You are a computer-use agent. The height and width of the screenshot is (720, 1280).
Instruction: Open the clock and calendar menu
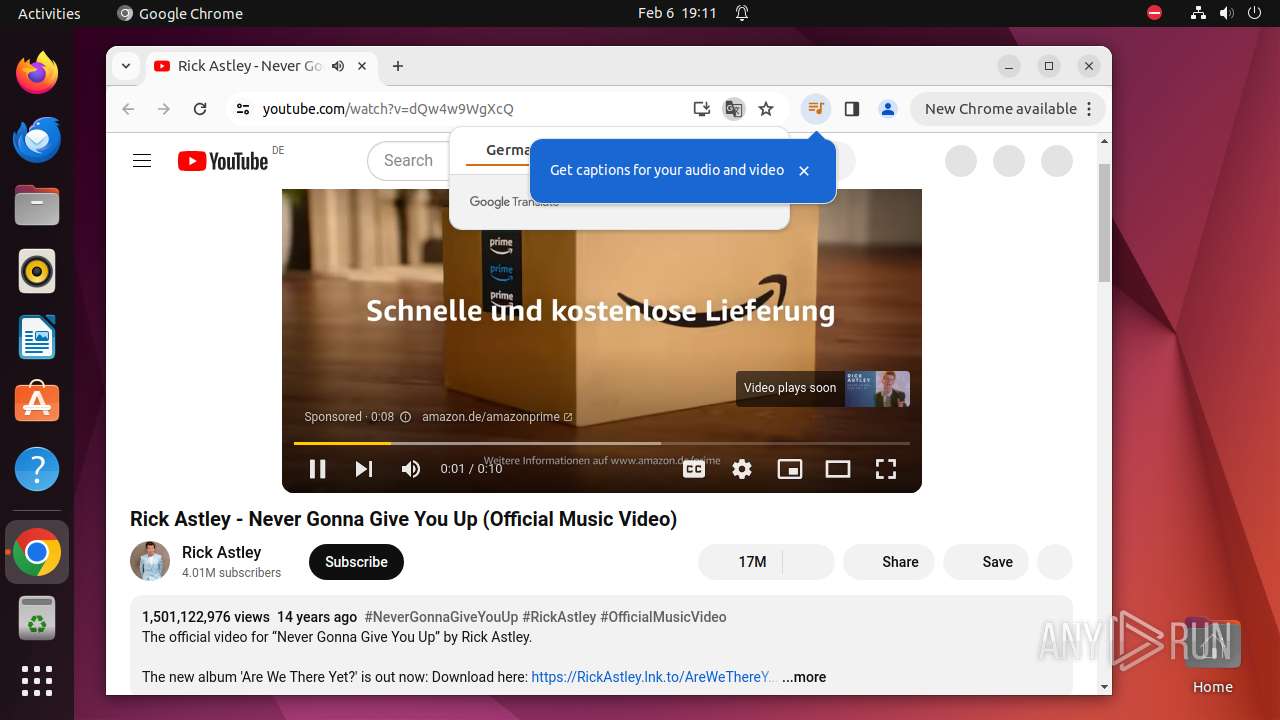coord(677,13)
